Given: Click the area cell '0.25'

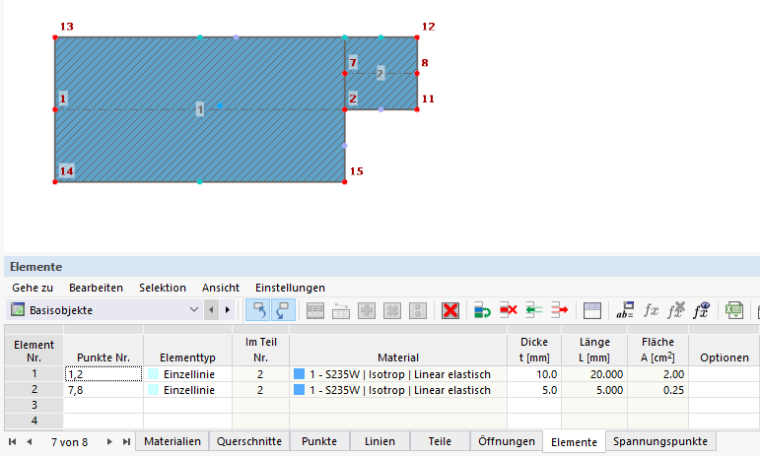Looking at the screenshot, I should [658, 390].
